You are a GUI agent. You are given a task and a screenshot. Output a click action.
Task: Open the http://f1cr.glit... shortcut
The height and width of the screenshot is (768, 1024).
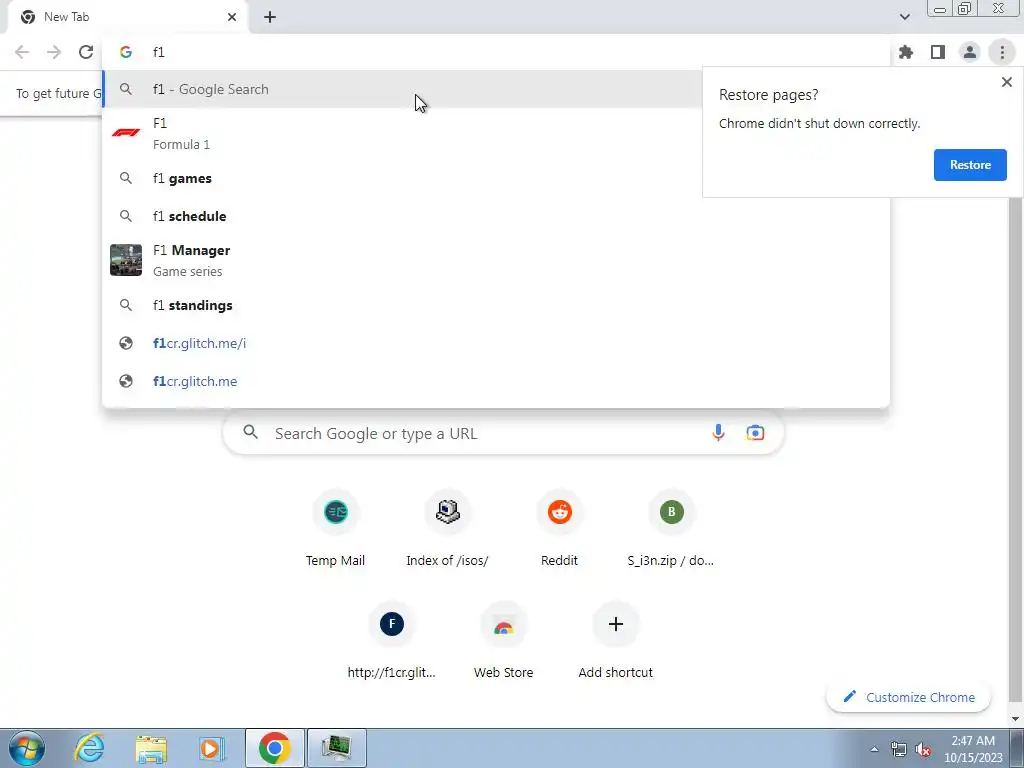[x=391, y=641]
